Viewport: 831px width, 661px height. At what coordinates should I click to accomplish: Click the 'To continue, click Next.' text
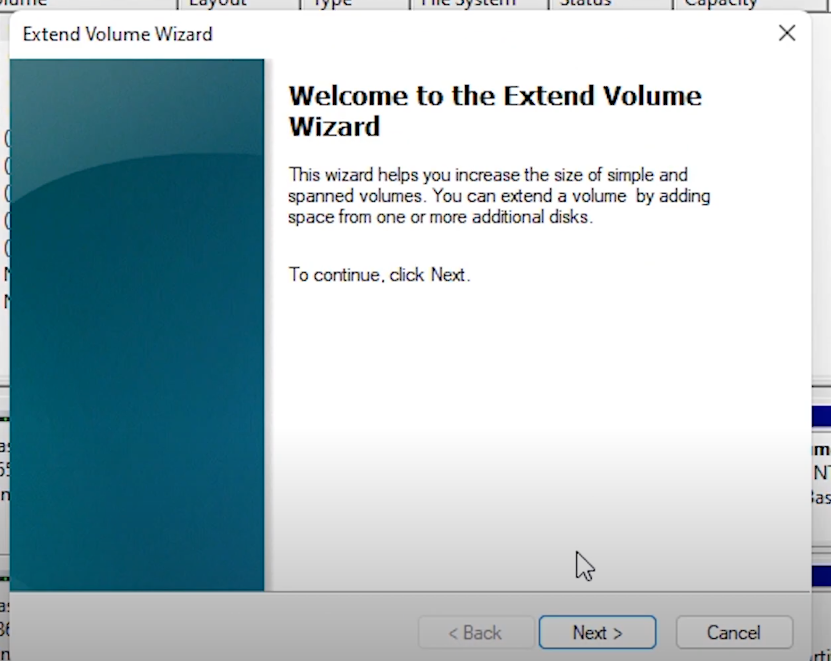[x=379, y=275]
